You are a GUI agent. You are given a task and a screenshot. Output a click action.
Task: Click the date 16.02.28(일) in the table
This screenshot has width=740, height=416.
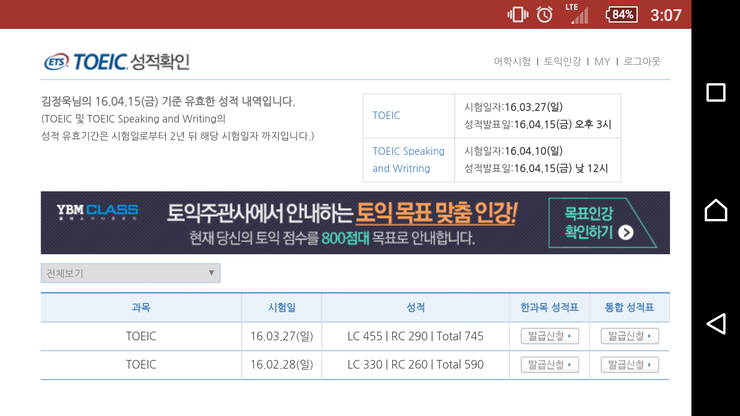pos(282,365)
